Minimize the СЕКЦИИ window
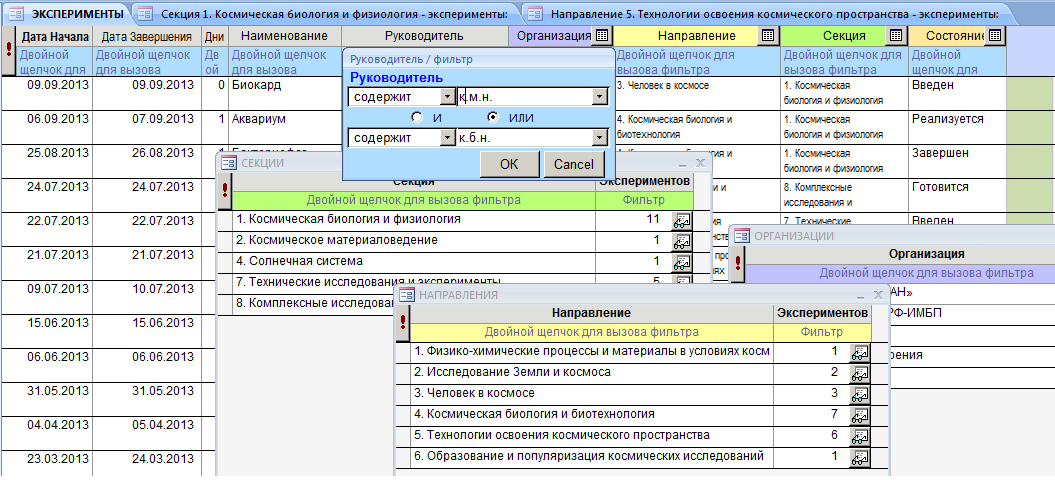The height and width of the screenshot is (480, 1055). click(683, 164)
